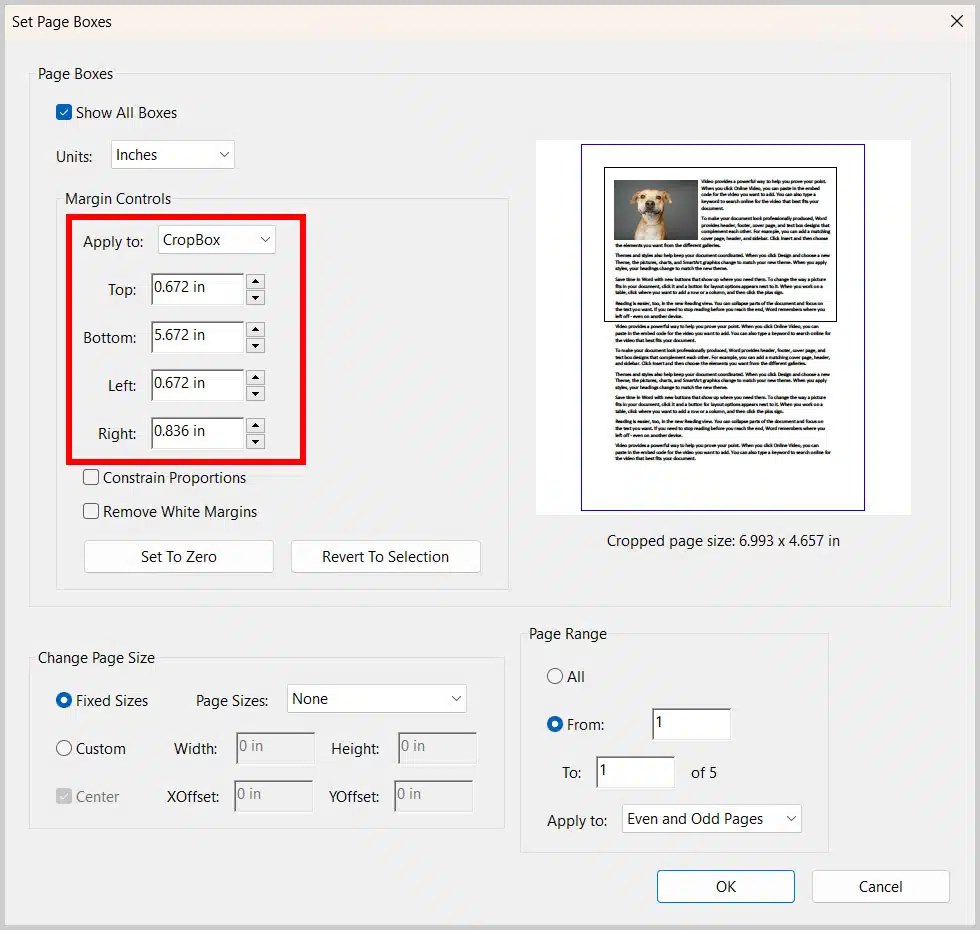
Task: Open the Apply to CropBox dropdown
Action: pyautogui.click(x=216, y=240)
